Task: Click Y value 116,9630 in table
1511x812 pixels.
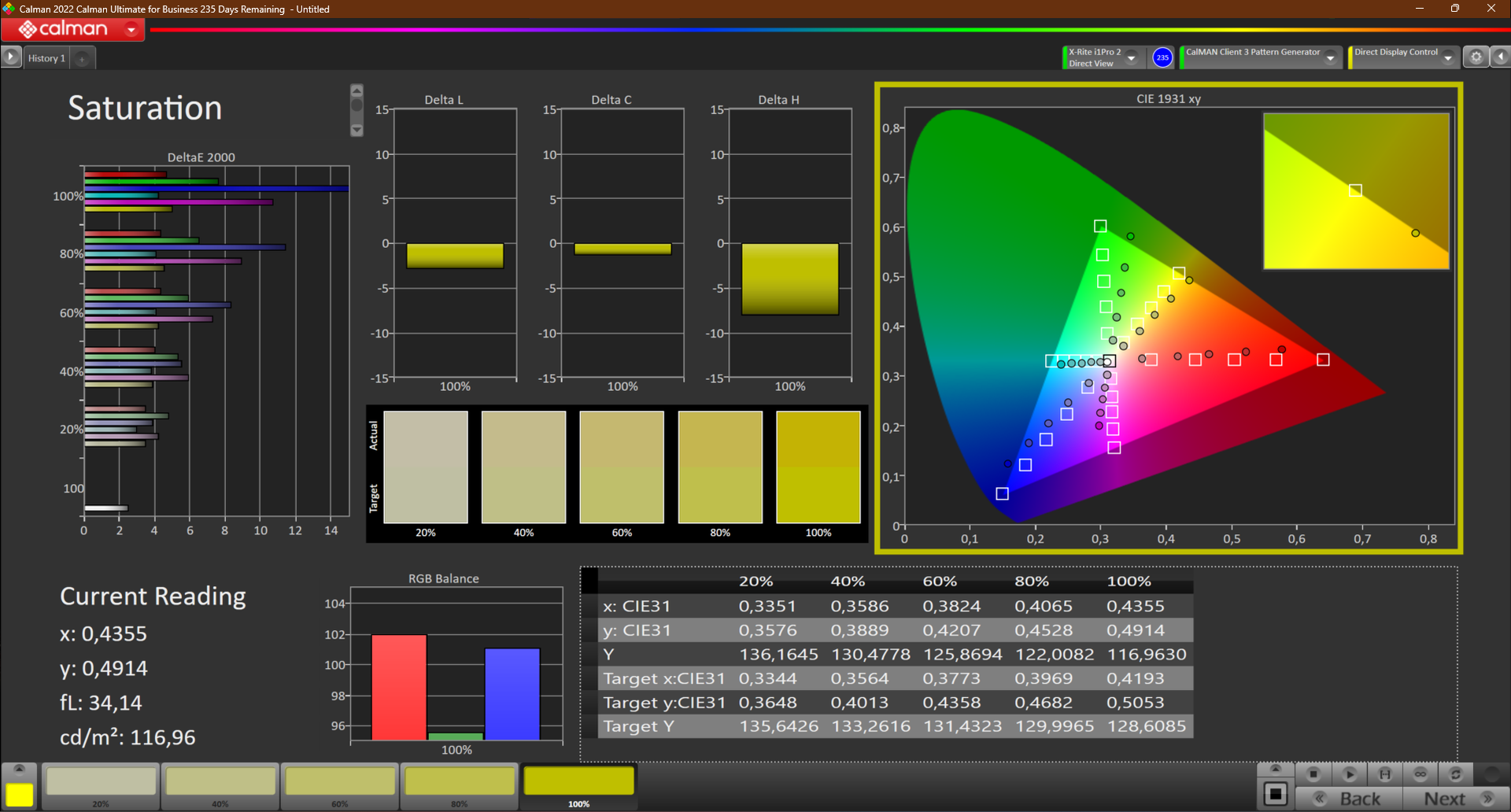Action: (x=1147, y=655)
